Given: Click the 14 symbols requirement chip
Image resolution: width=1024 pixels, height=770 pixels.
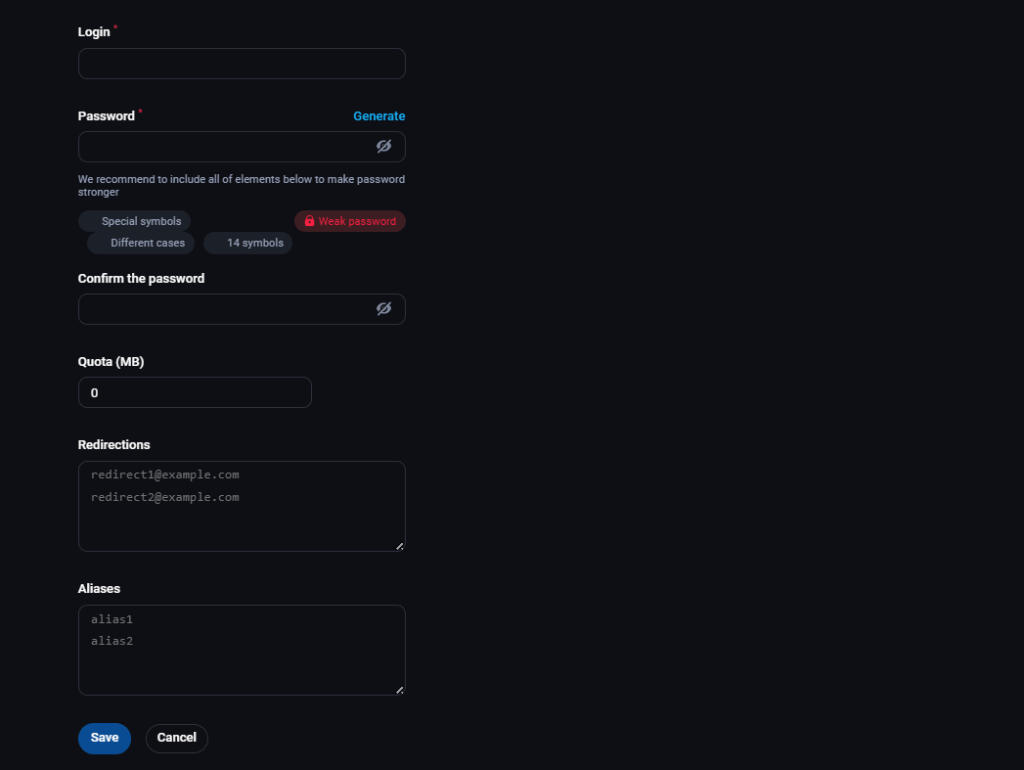Looking at the screenshot, I should pyautogui.click(x=248, y=243).
